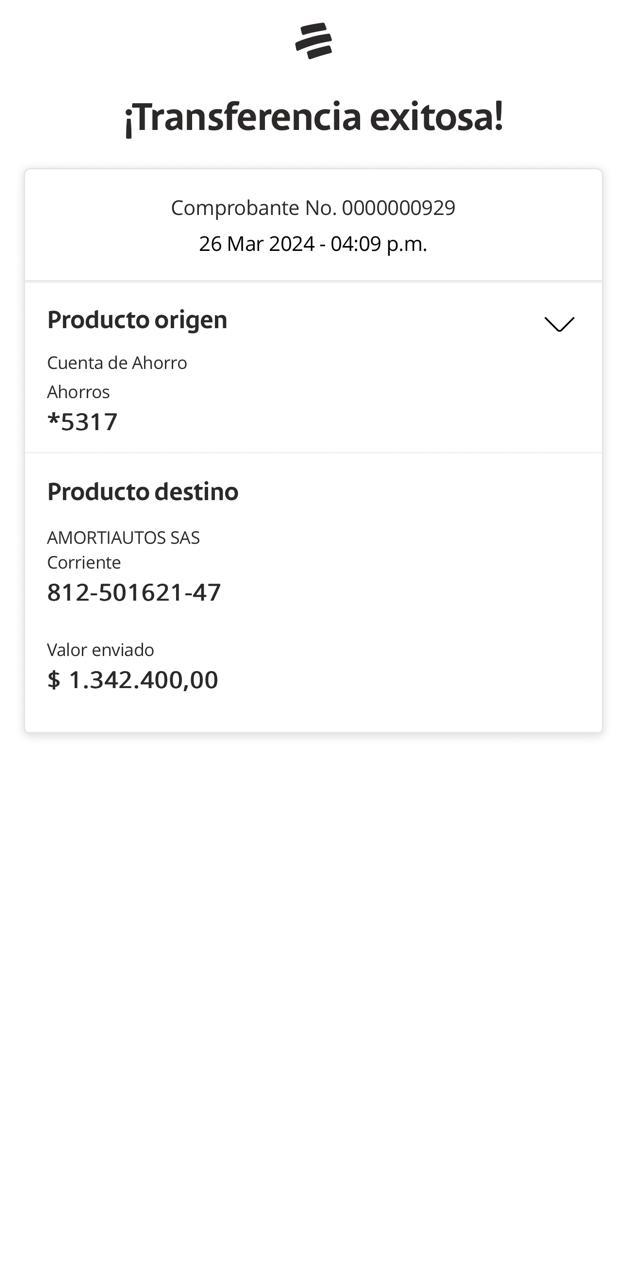Click the "Producto origen" heading

(137, 320)
